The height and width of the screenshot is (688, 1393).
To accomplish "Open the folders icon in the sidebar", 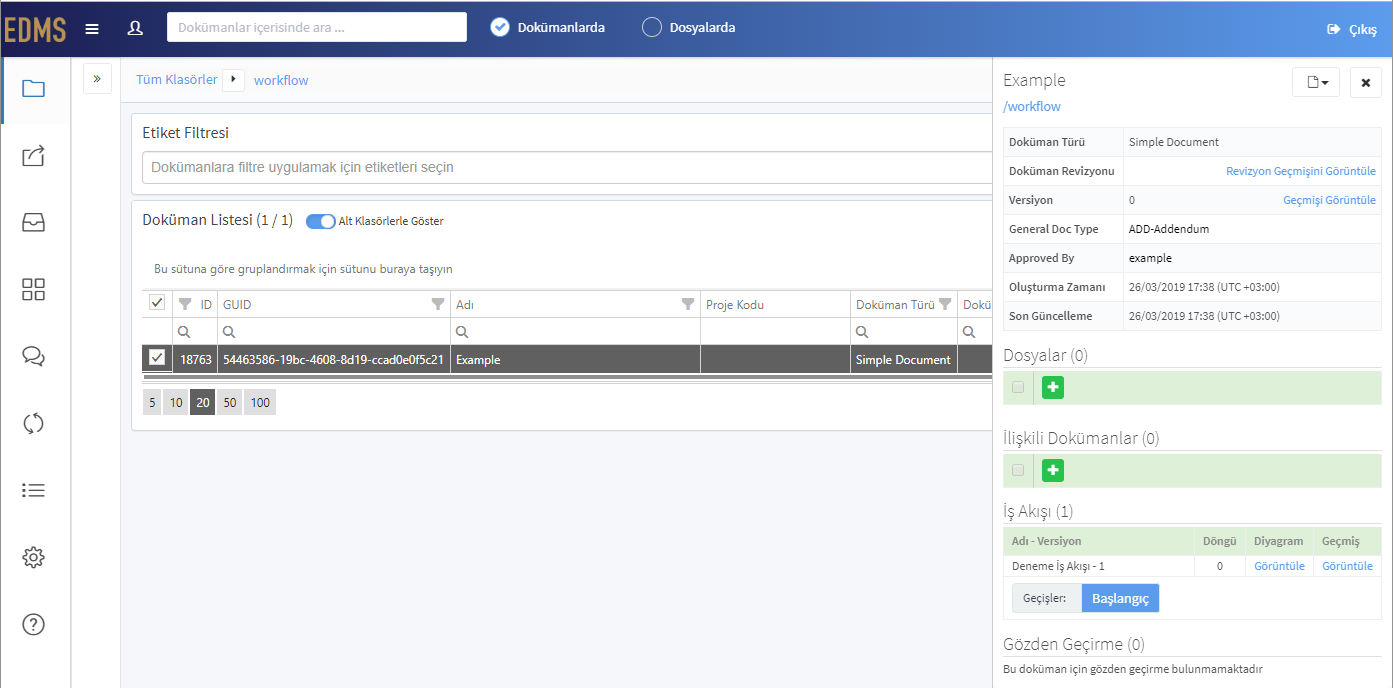I will [x=33, y=89].
